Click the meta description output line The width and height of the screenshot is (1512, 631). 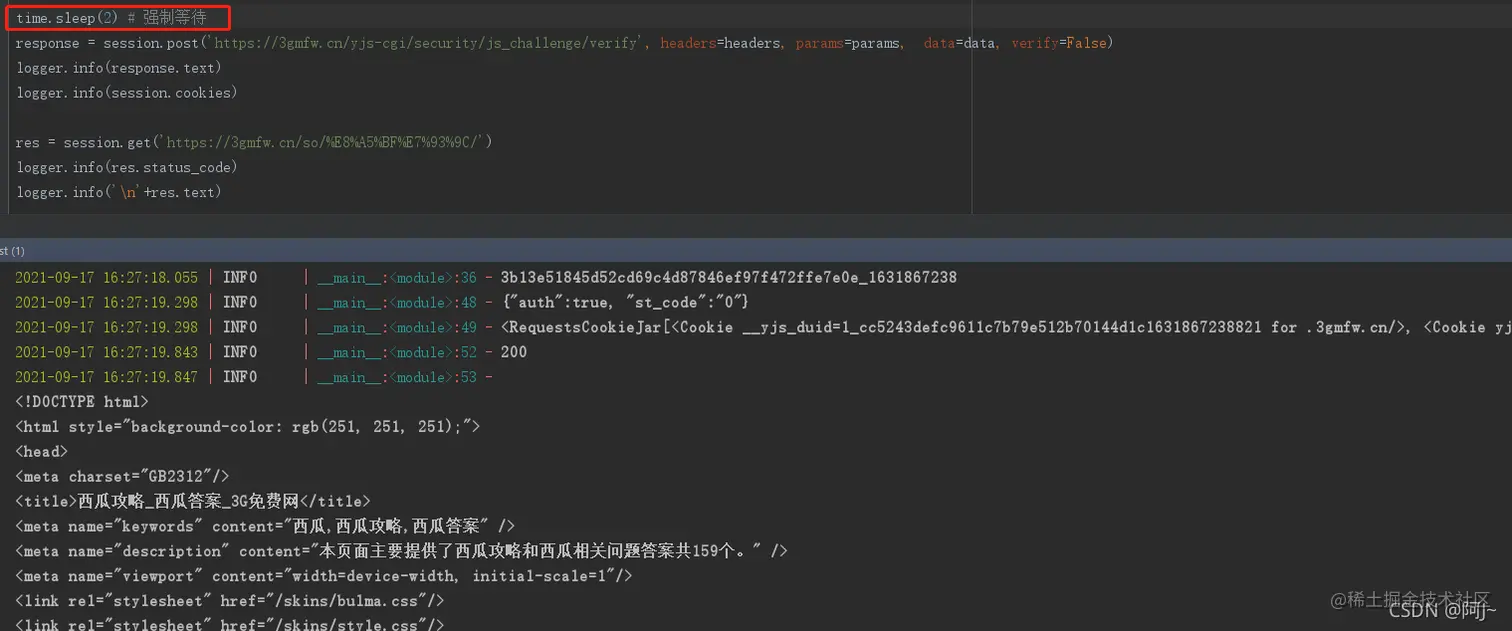402,551
